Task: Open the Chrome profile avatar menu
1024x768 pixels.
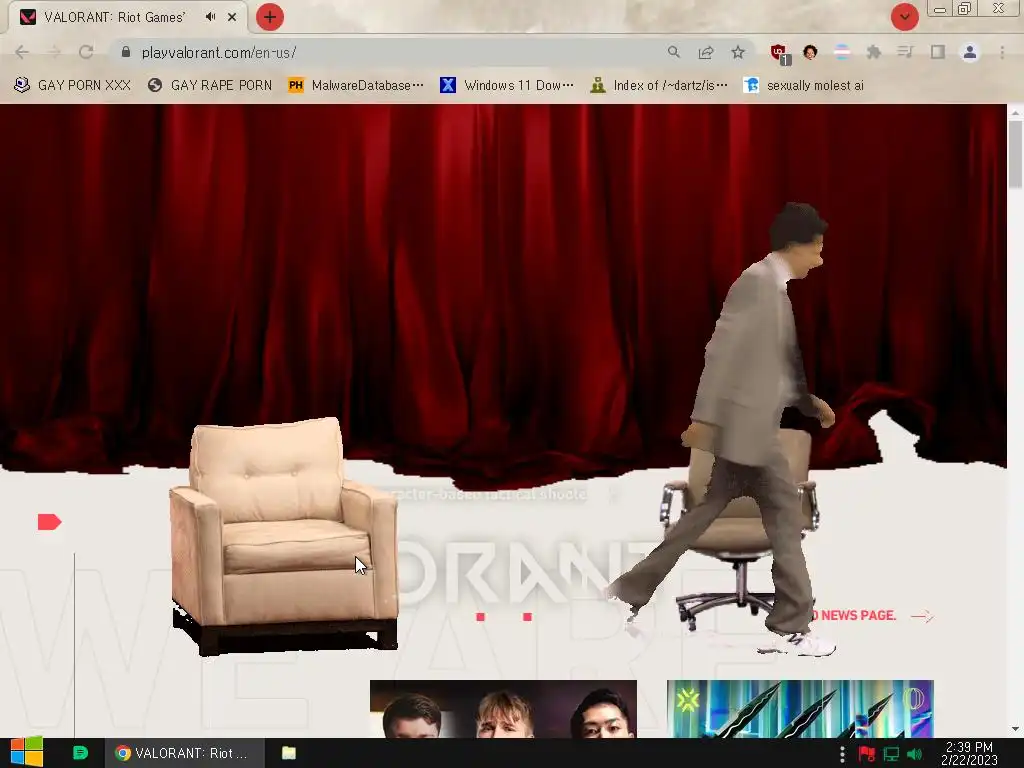Action: click(x=970, y=52)
